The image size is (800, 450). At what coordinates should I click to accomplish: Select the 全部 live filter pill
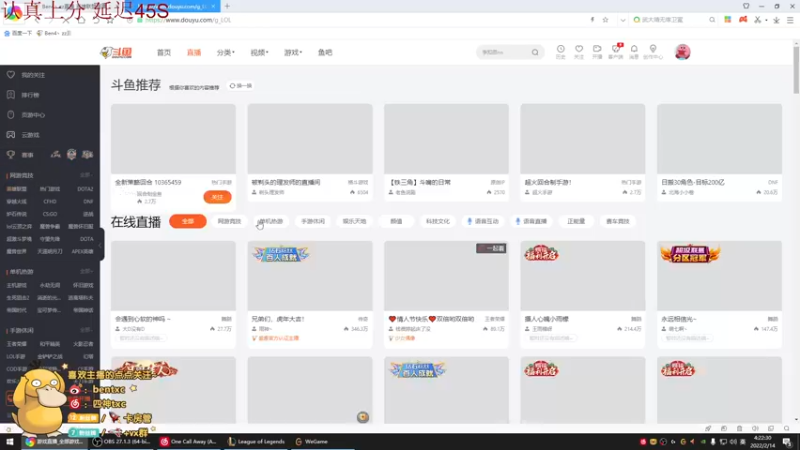tap(188, 221)
